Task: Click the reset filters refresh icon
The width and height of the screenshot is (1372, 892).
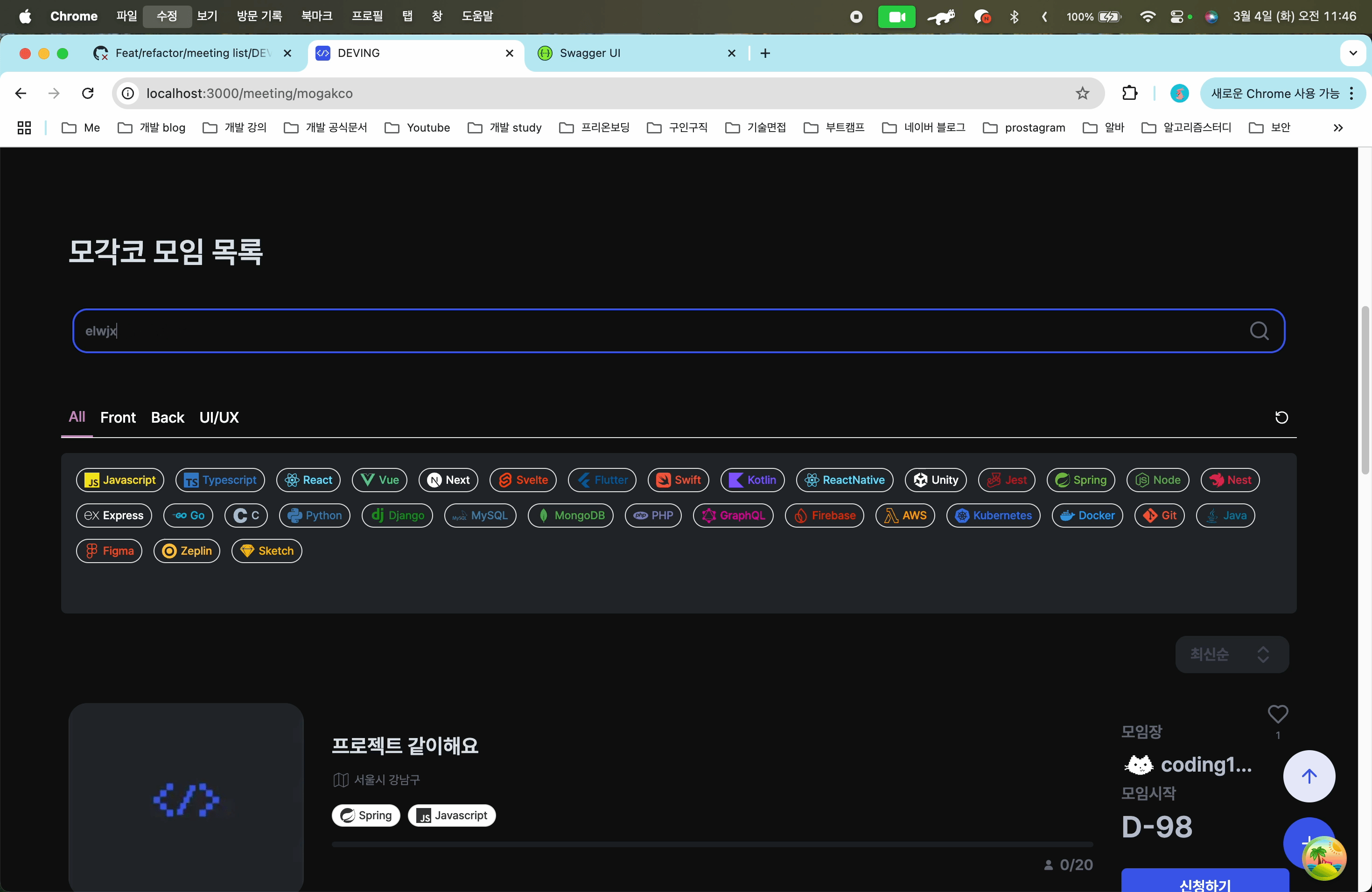Action: [x=1281, y=417]
